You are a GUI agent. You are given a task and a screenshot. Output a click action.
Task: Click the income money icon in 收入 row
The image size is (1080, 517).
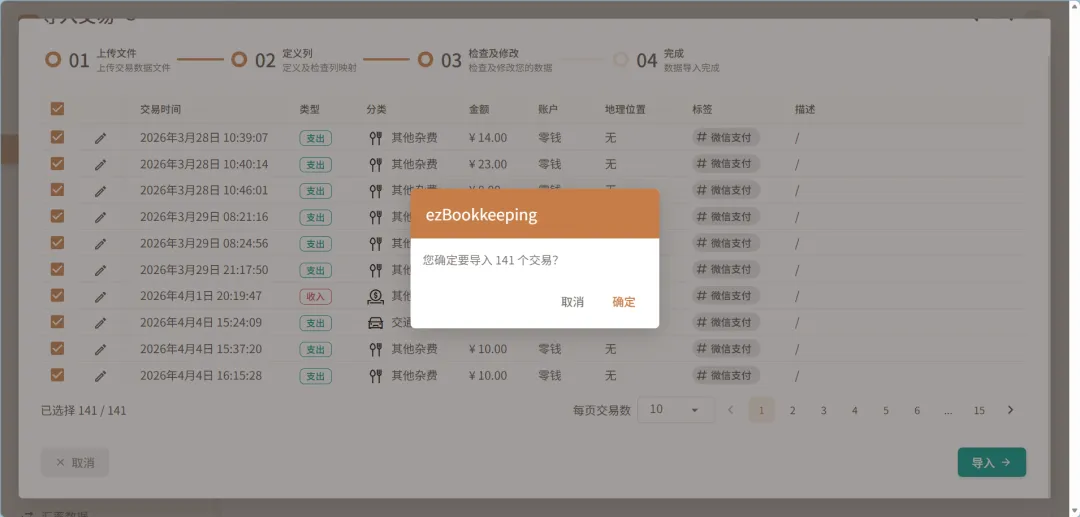coord(375,297)
